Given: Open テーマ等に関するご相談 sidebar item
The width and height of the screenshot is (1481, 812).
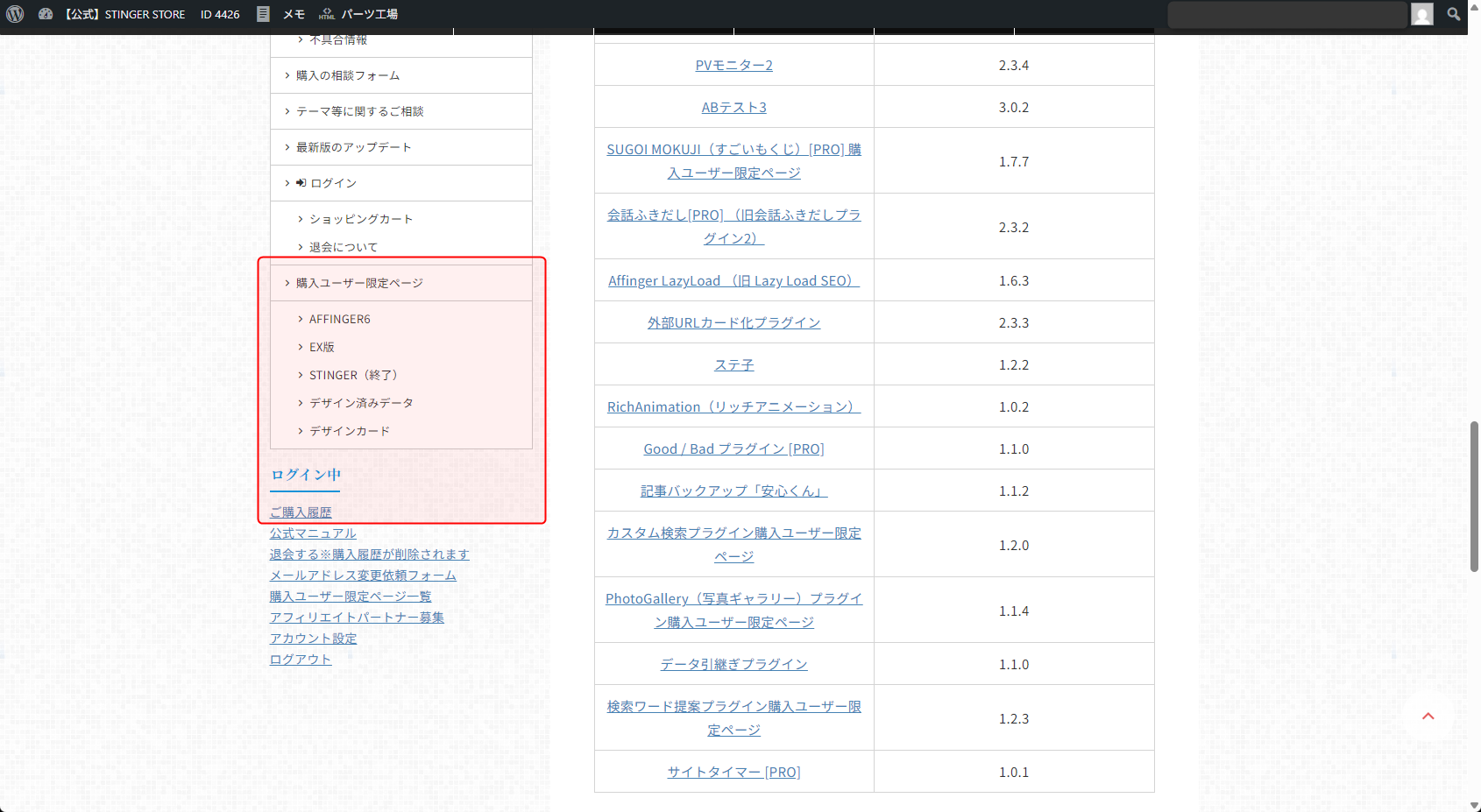Looking at the screenshot, I should click(x=401, y=111).
